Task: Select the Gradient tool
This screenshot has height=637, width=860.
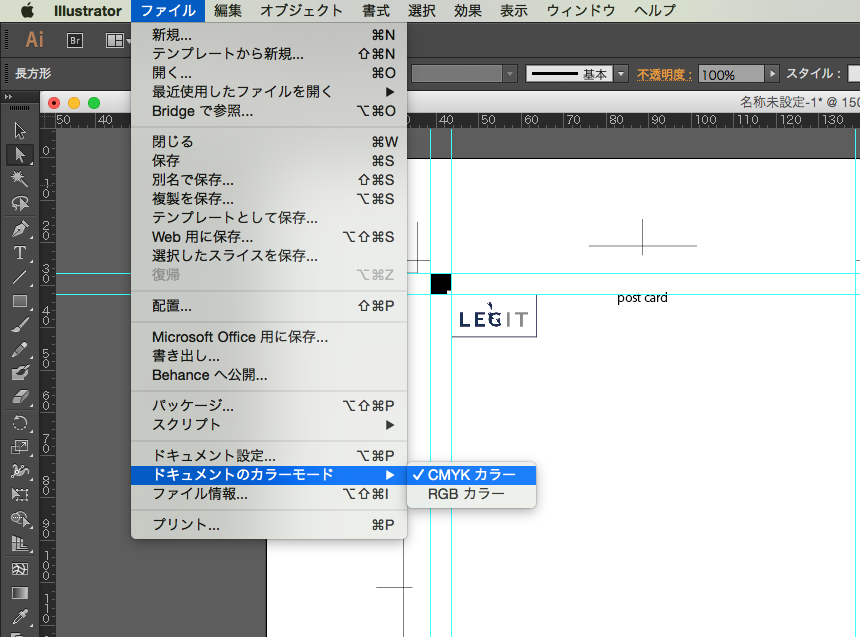Action: point(20,593)
